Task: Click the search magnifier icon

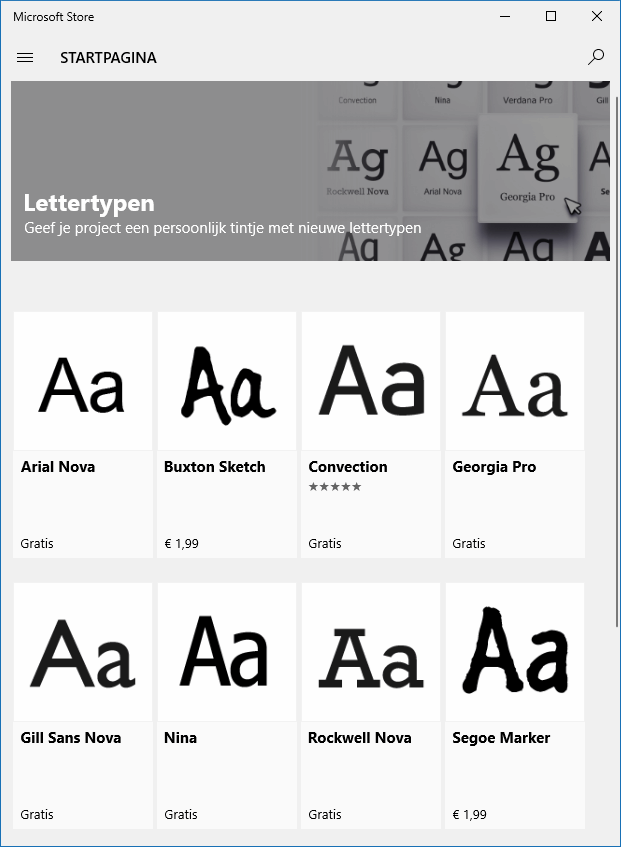Action: (596, 57)
